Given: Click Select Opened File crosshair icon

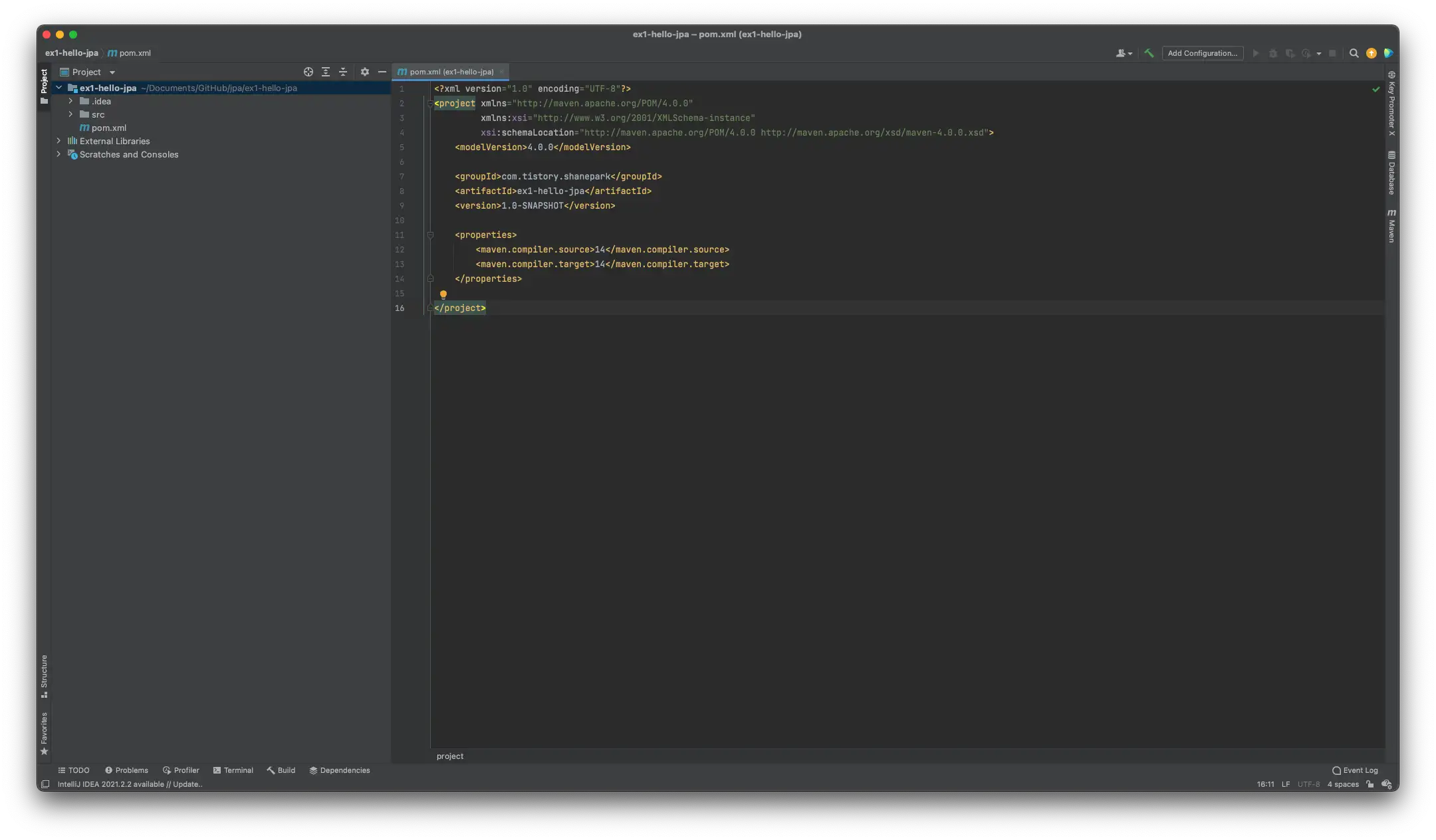Looking at the screenshot, I should pyautogui.click(x=308, y=72).
